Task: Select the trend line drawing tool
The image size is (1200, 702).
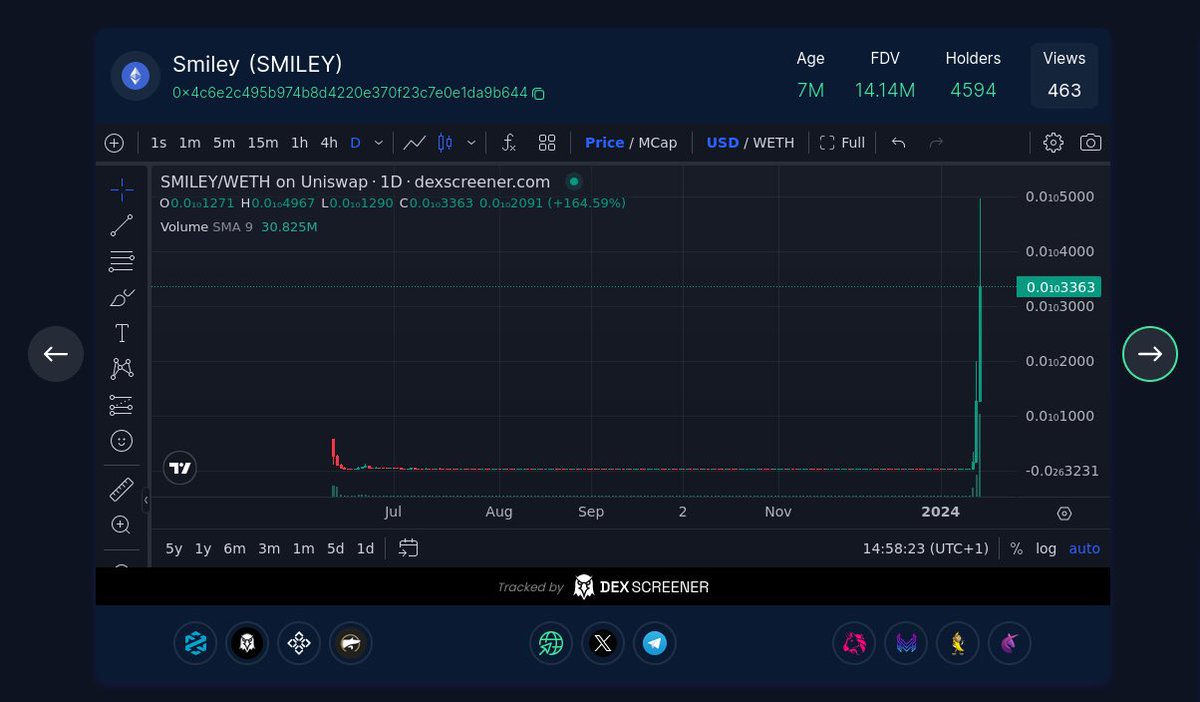Action: click(122, 225)
